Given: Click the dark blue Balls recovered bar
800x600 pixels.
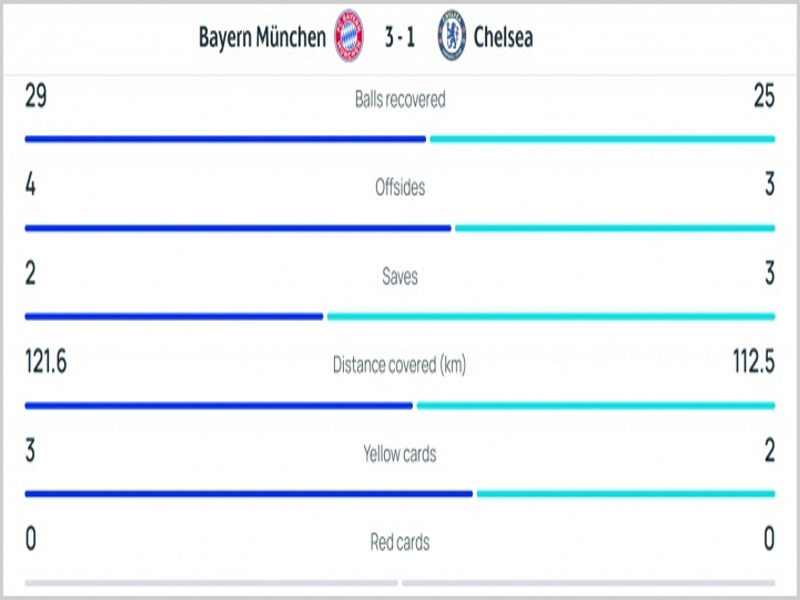Looking at the screenshot, I should click(225, 139).
